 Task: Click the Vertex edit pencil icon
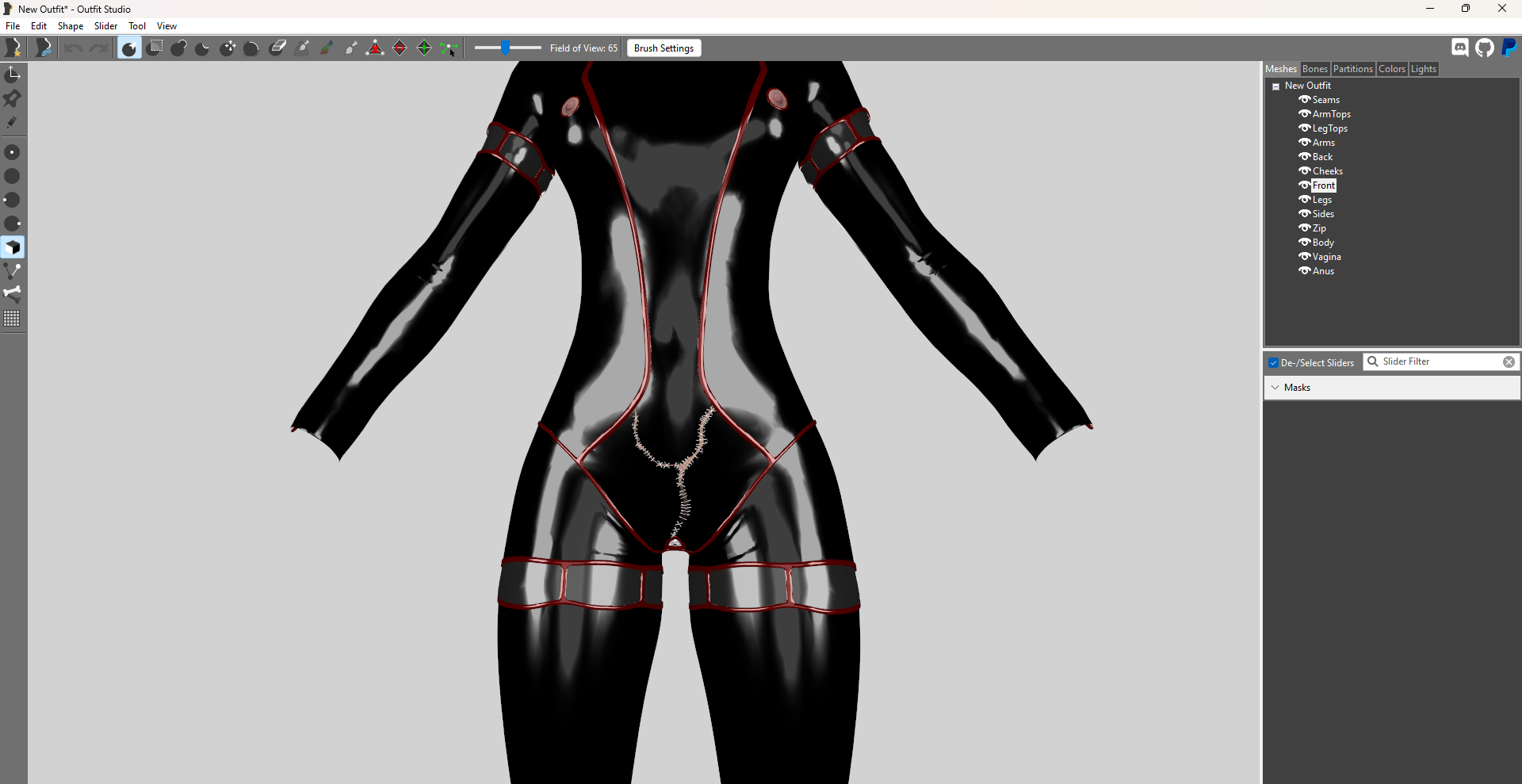(13, 122)
